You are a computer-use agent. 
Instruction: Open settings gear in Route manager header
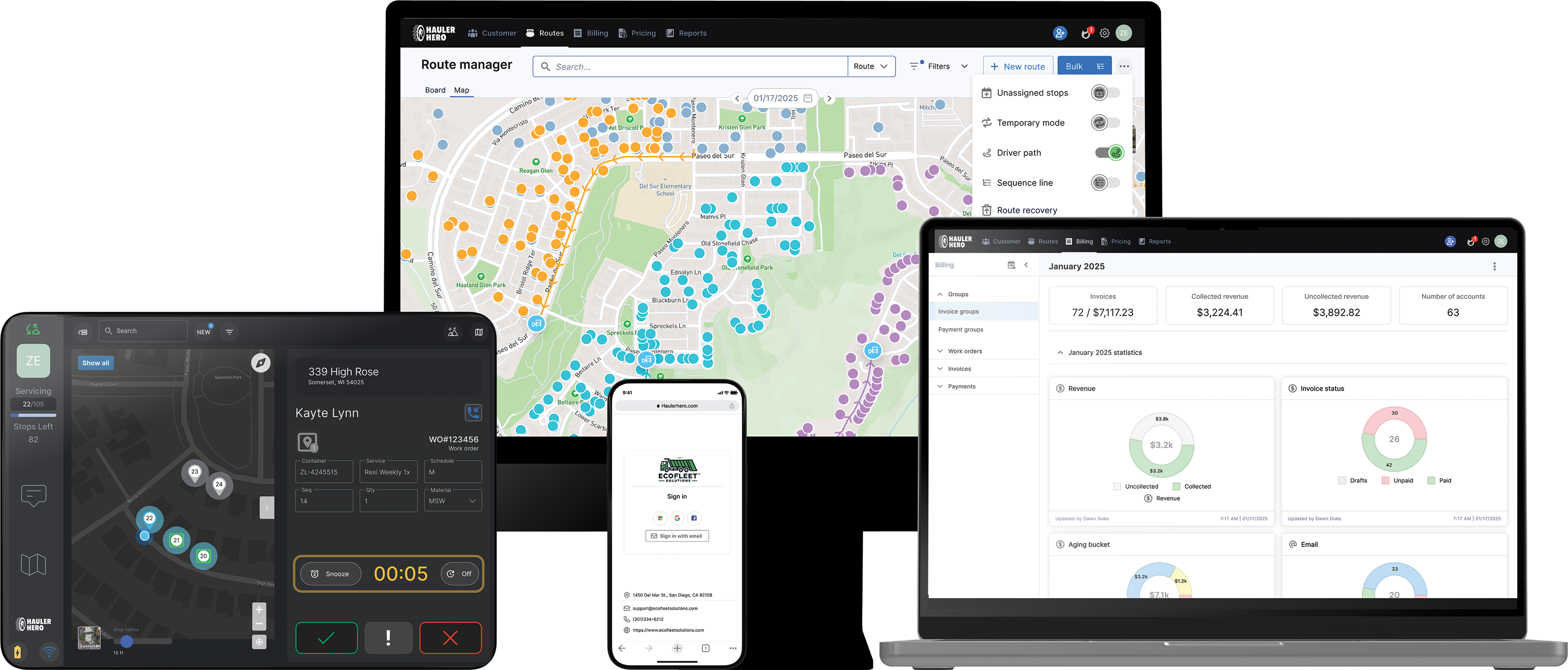(x=1104, y=33)
